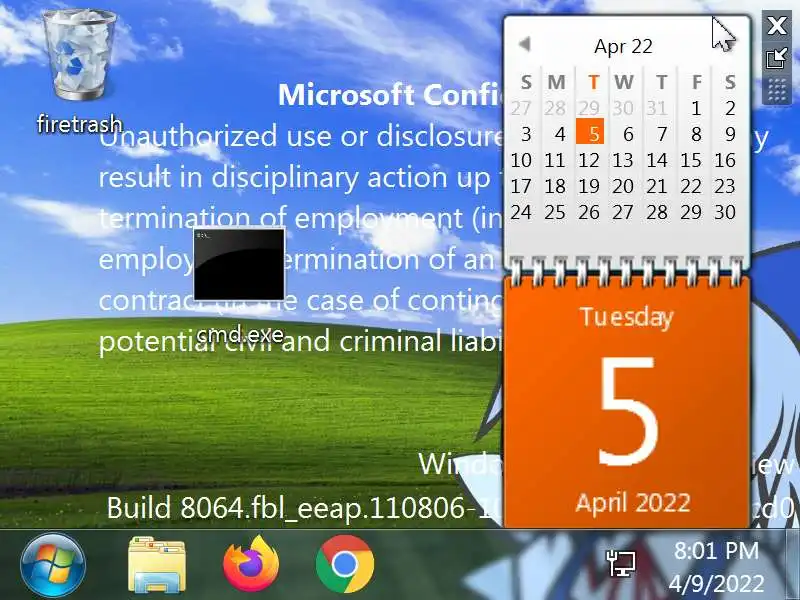Select April 20 in the calendar
This screenshot has width=800, height=600.
pyautogui.click(x=623, y=186)
